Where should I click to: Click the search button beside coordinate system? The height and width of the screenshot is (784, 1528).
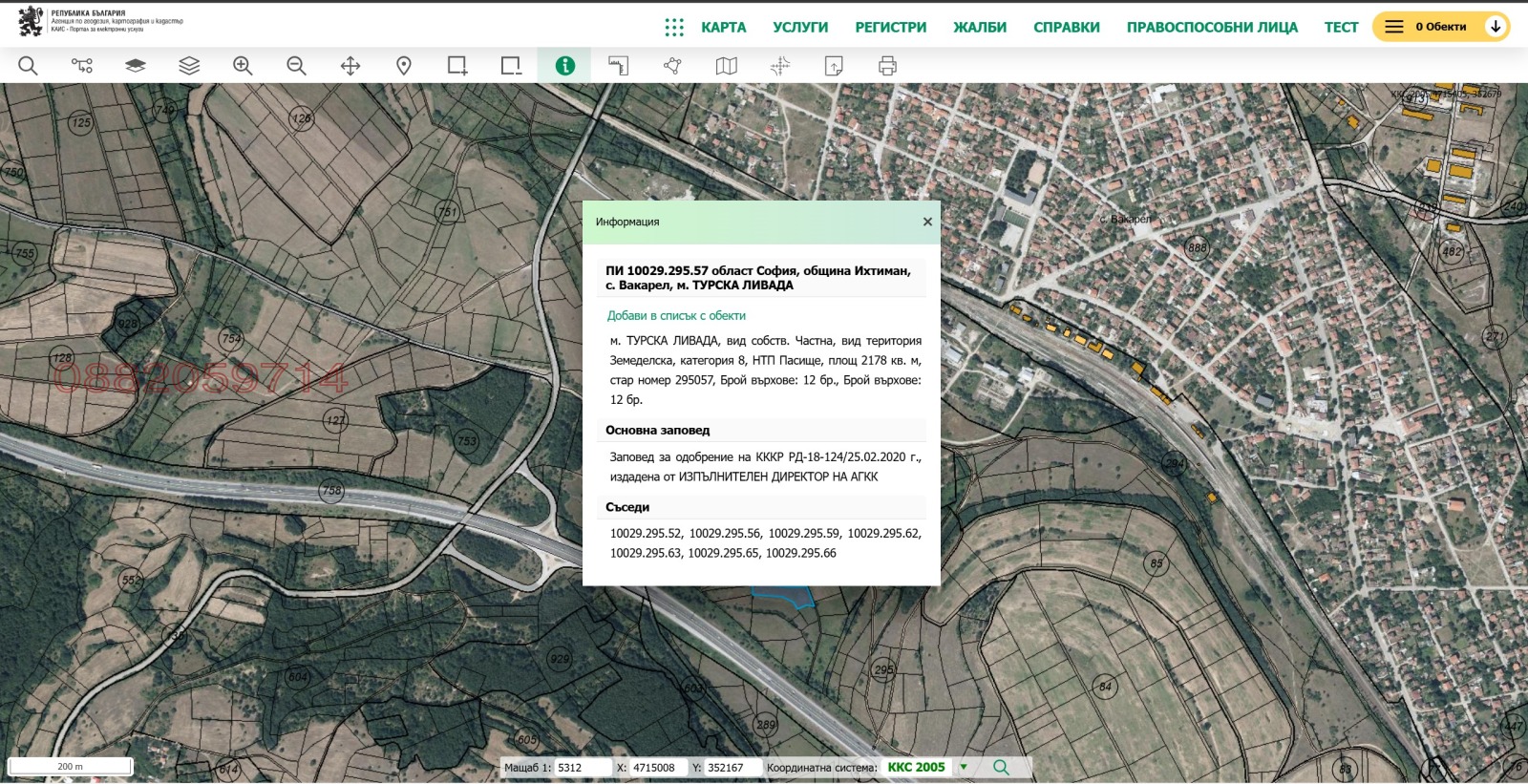(x=1001, y=767)
